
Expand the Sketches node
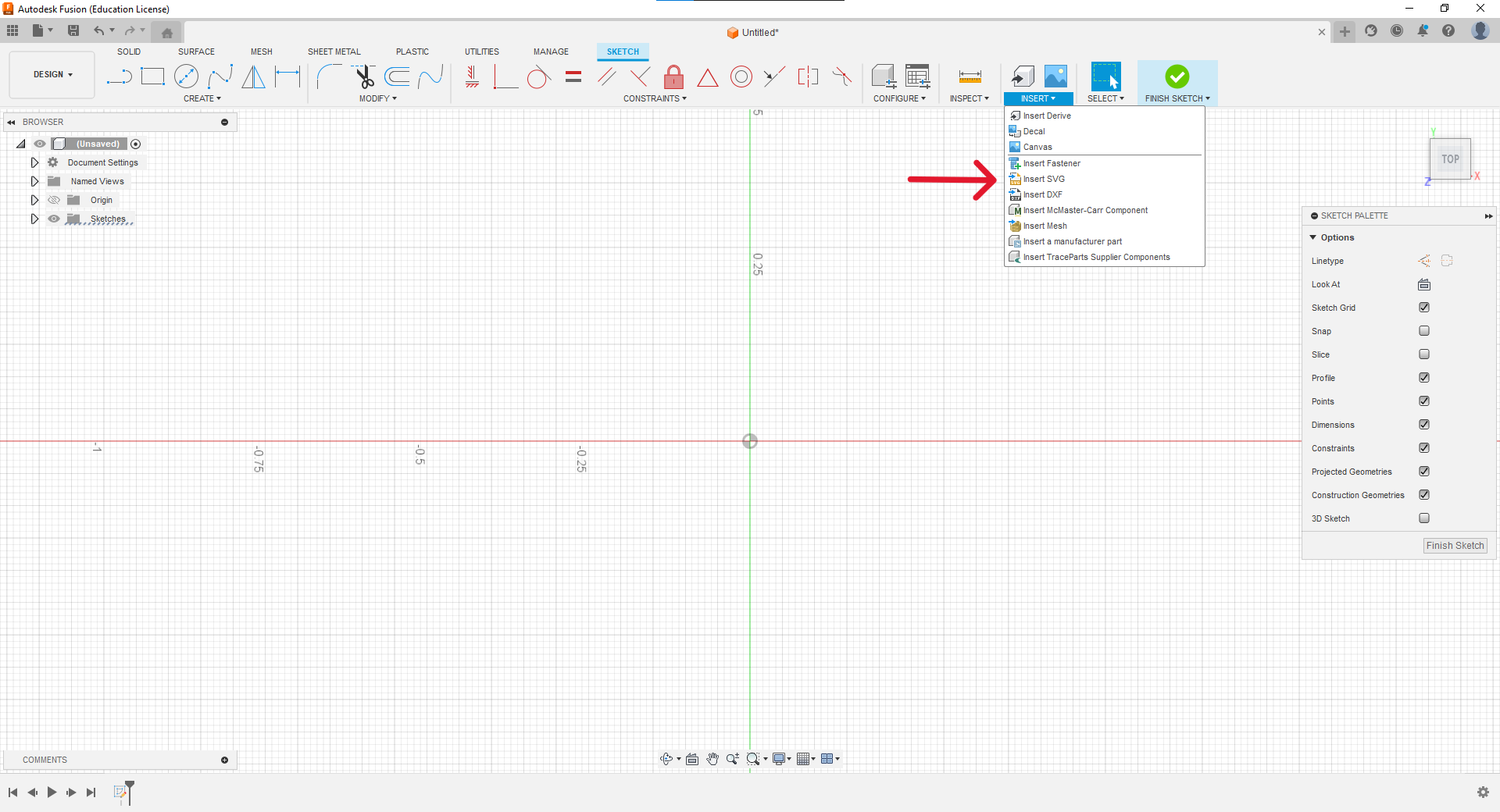[34, 219]
